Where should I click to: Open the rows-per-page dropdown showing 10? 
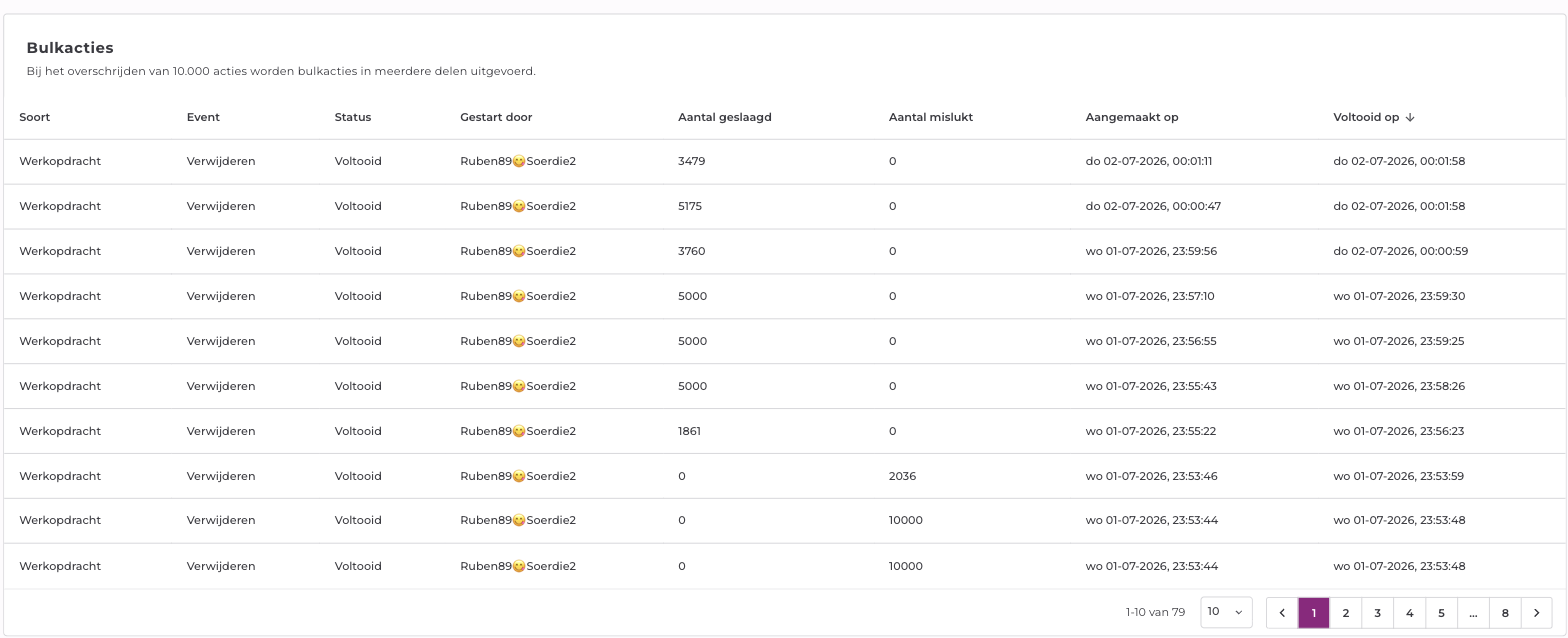click(x=1226, y=612)
